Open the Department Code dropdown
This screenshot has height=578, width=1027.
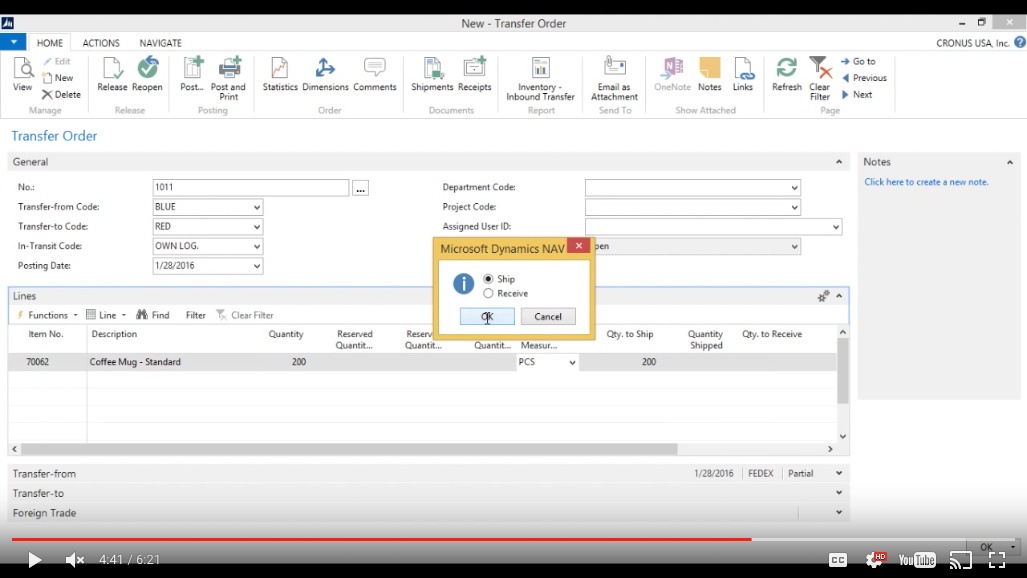[x=794, y=187]
